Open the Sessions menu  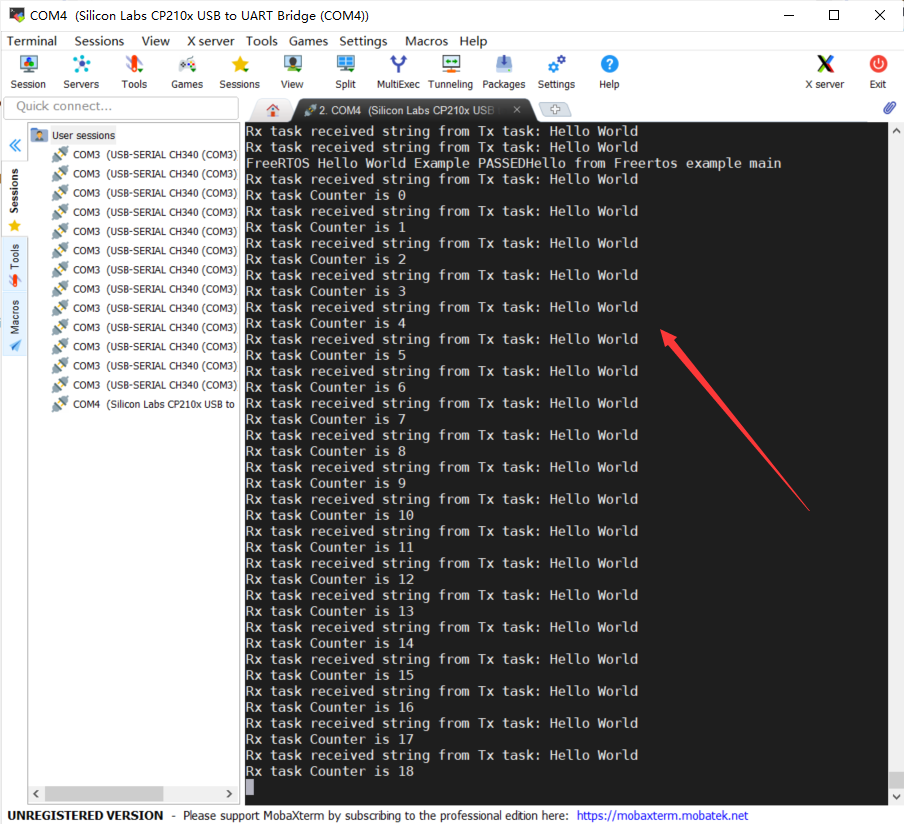pyautogui.click(x=99, y=41)
